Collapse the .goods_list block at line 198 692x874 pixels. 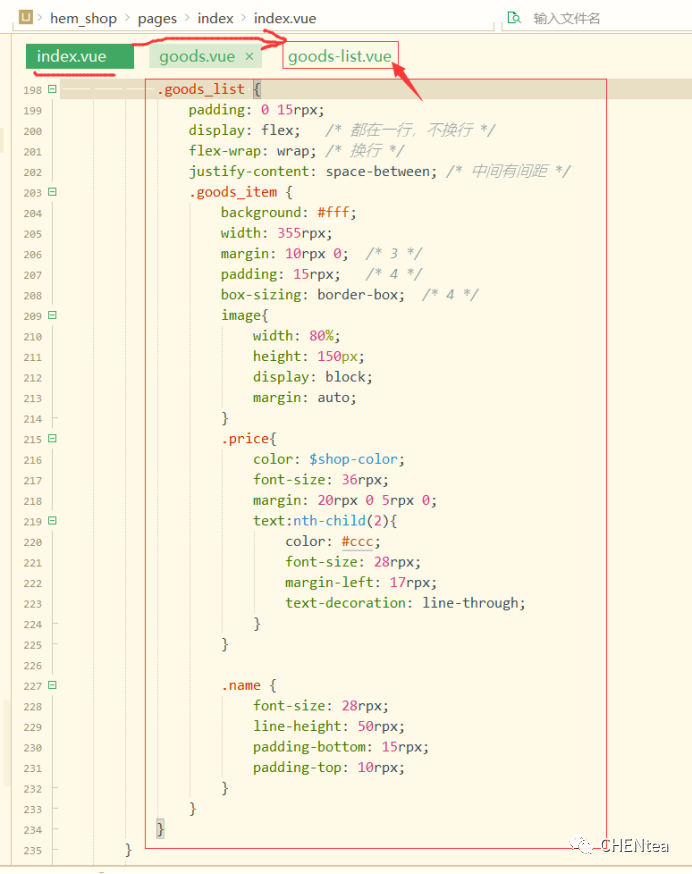pyautogui.click(x=52, y=89)
